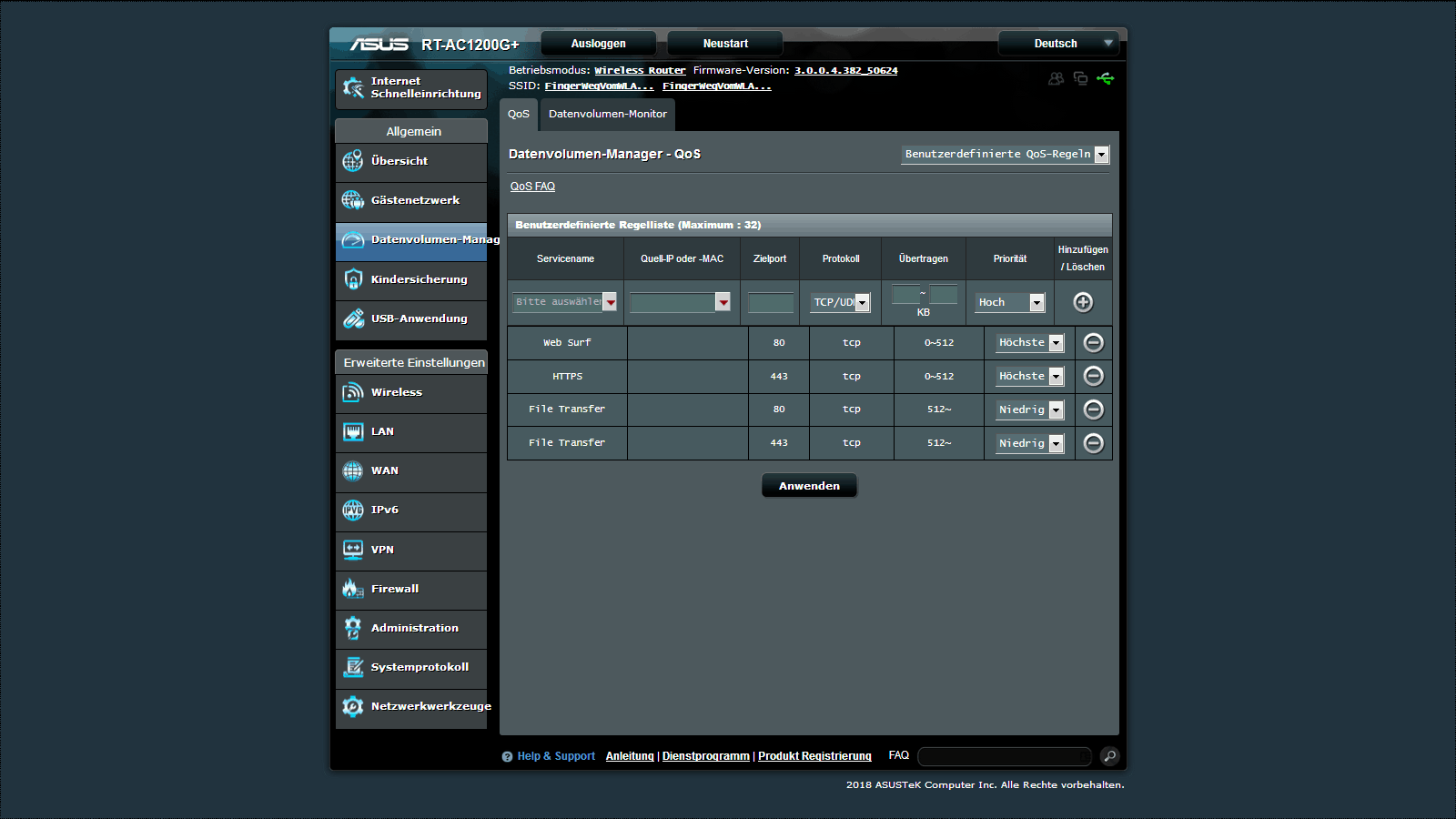The image size is (1456, 819).
Task: Click the Übertragen minimum KB field
Action: click(x=905, y=294)
